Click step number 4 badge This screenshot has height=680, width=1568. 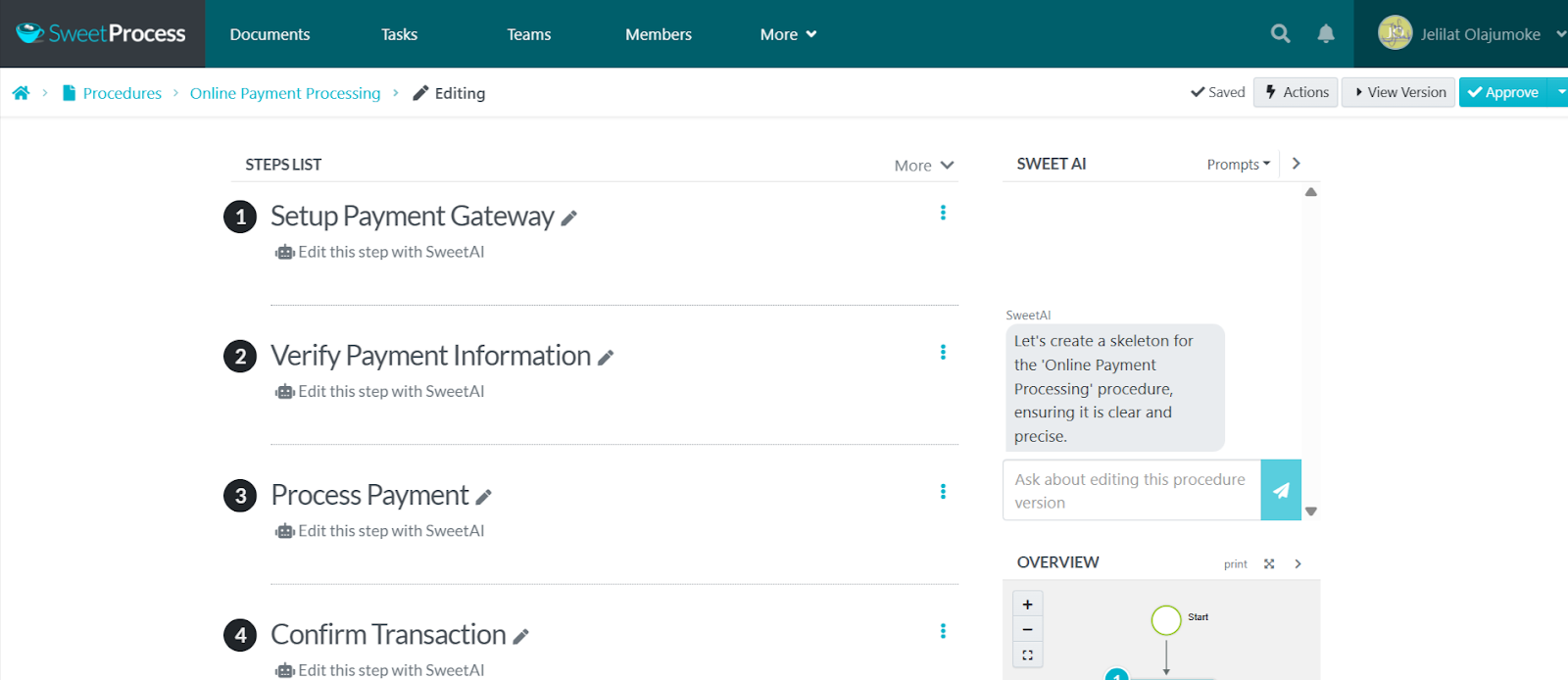pos(240,635)
